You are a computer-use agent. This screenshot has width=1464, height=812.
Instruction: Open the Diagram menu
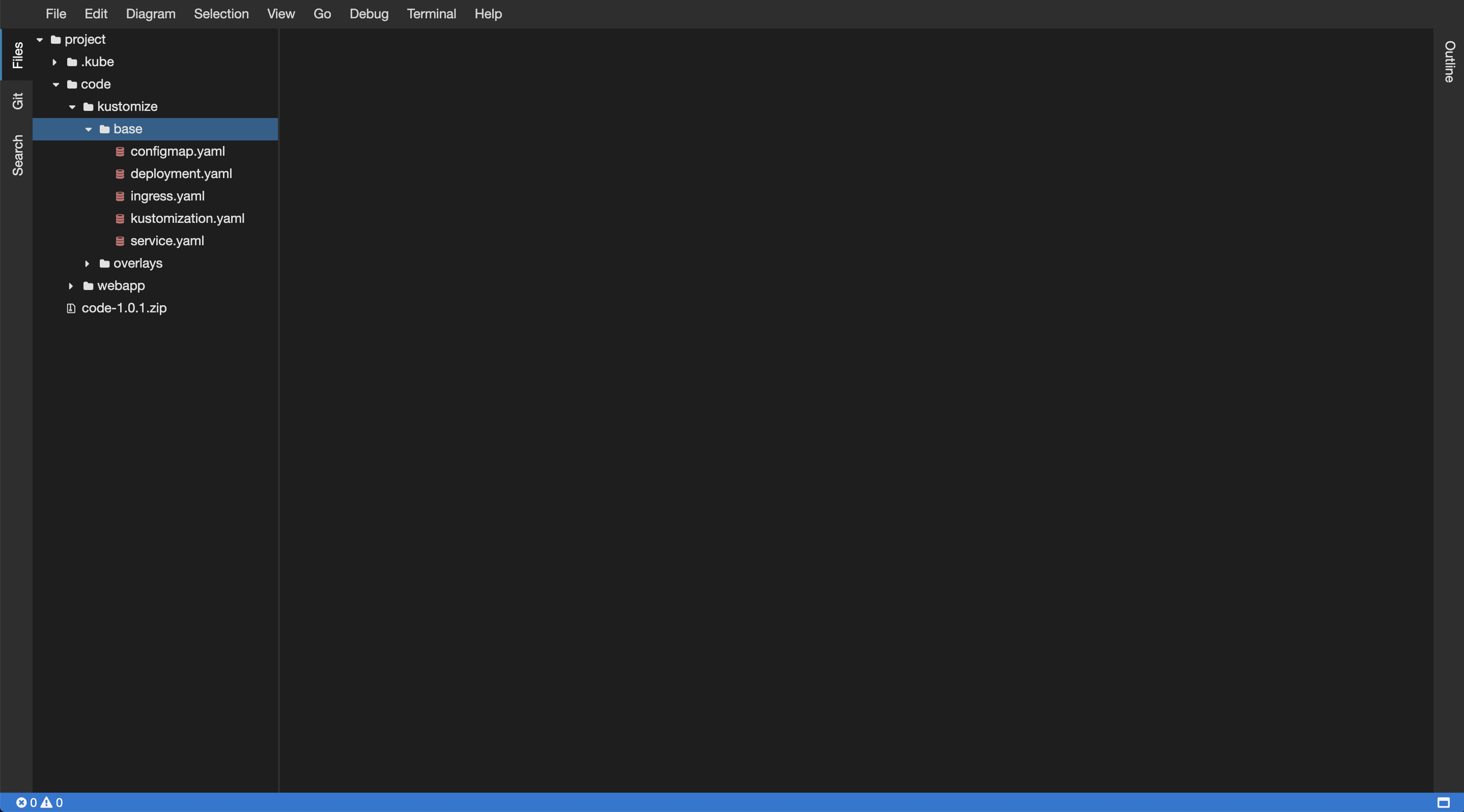point(151,14)
